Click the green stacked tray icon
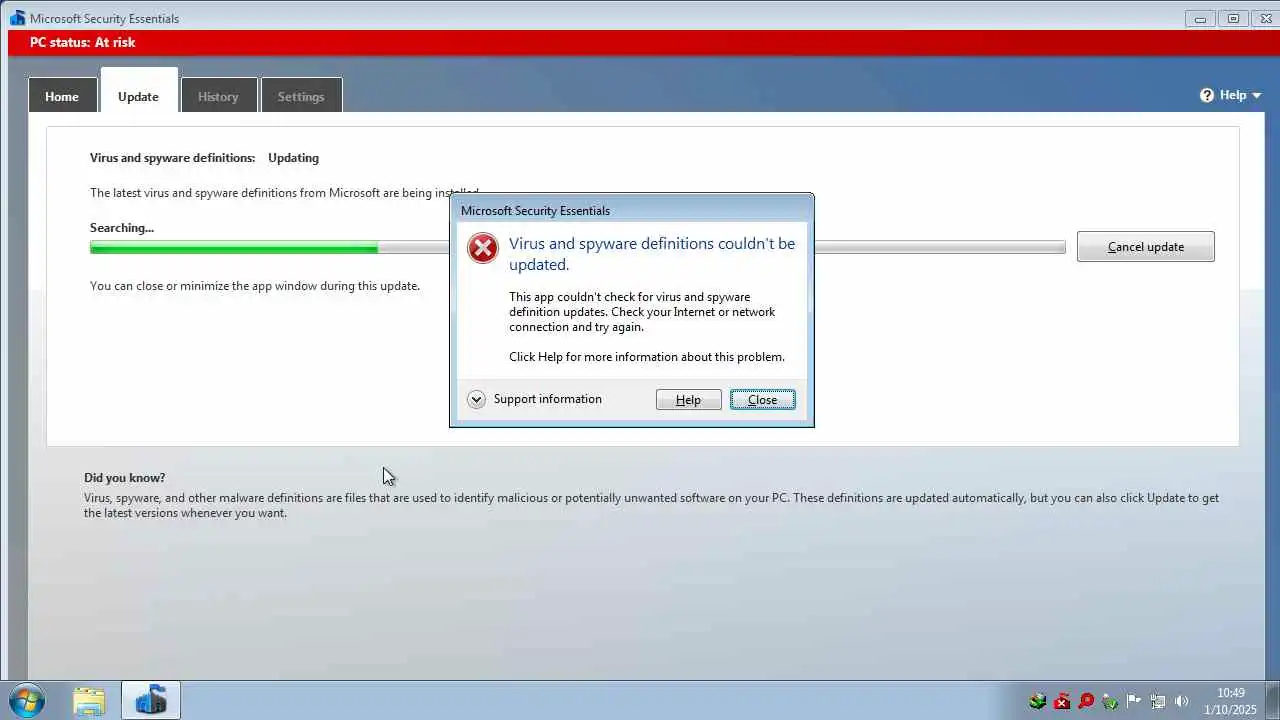 [x=1038, y=701]
